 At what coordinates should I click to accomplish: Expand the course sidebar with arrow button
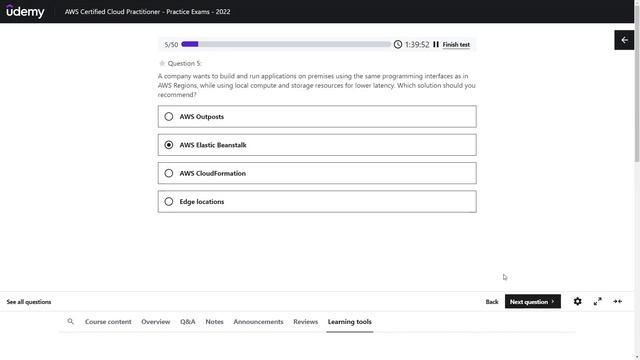pyautogui.click(x=624, y=40)
